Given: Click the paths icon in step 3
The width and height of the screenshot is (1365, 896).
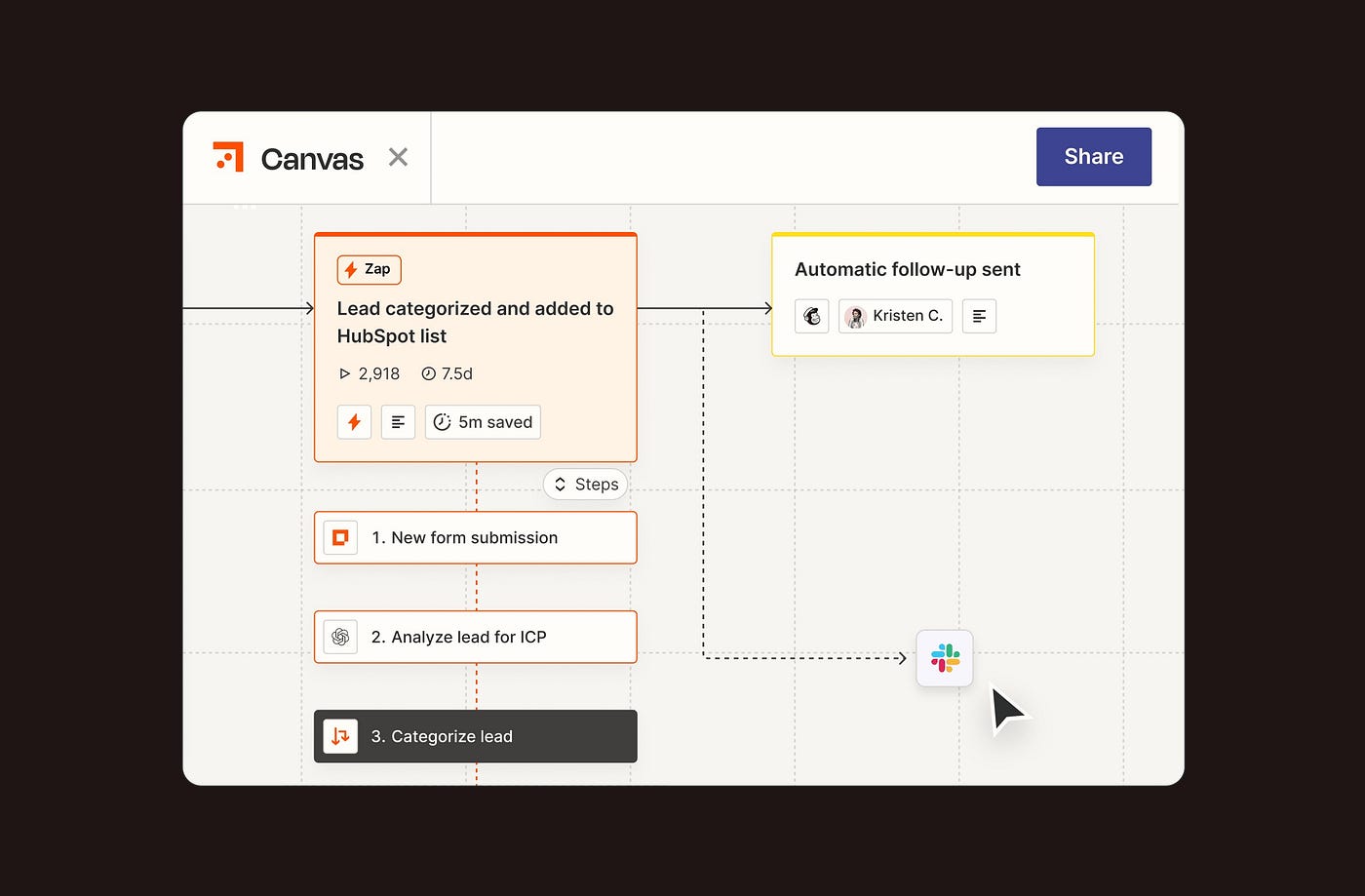Looking at the screenshot, I should [340, 736].
